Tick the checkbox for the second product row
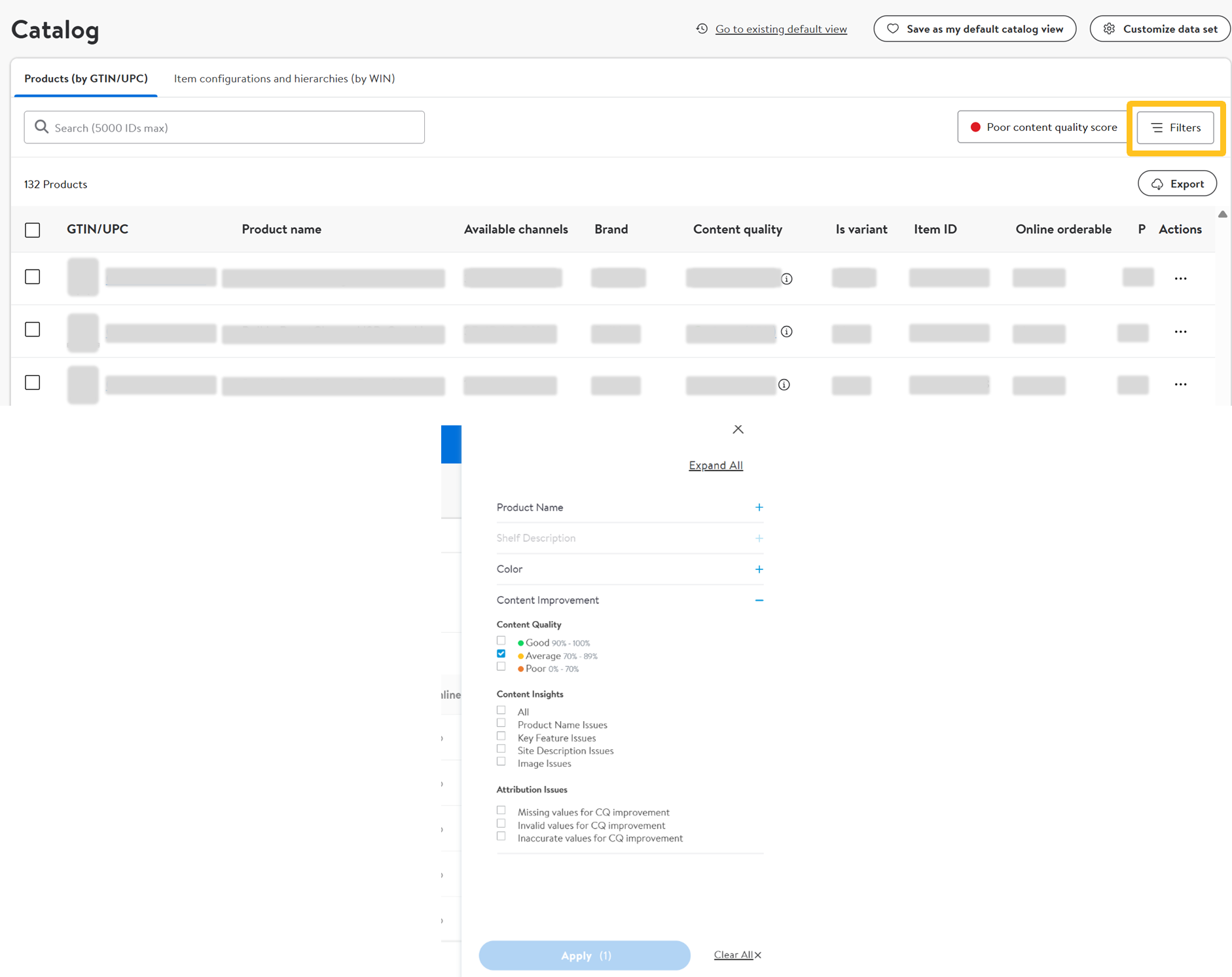 [33, 329]
